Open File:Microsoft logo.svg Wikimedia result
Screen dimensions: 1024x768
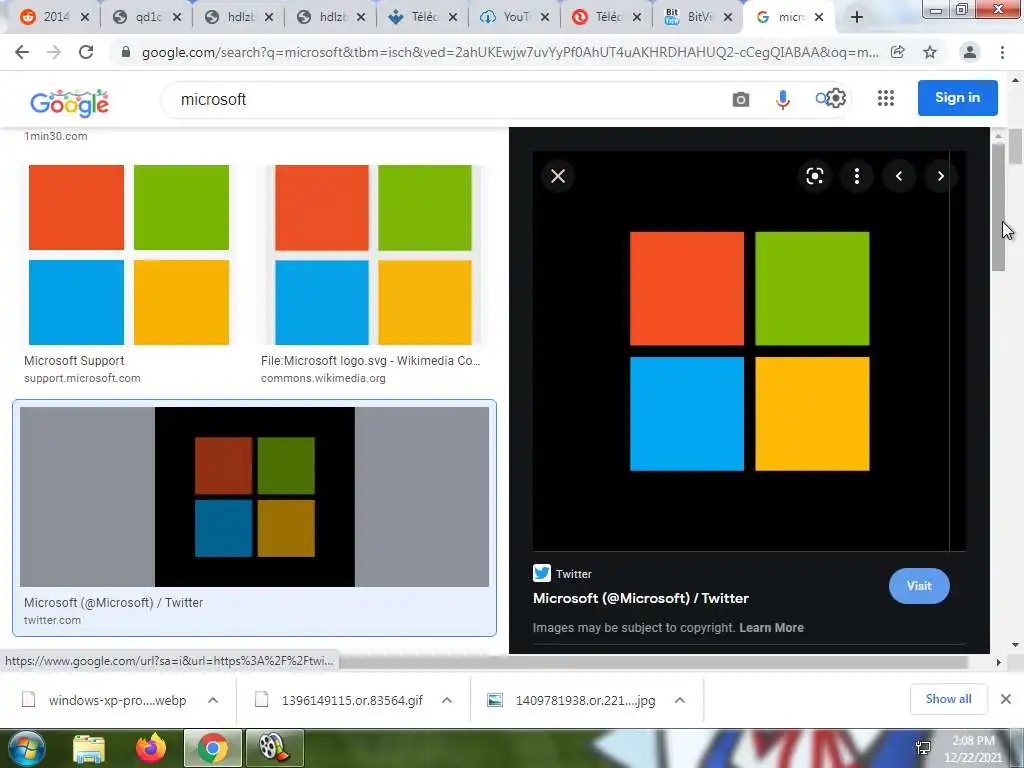click(x=370, y=360)
